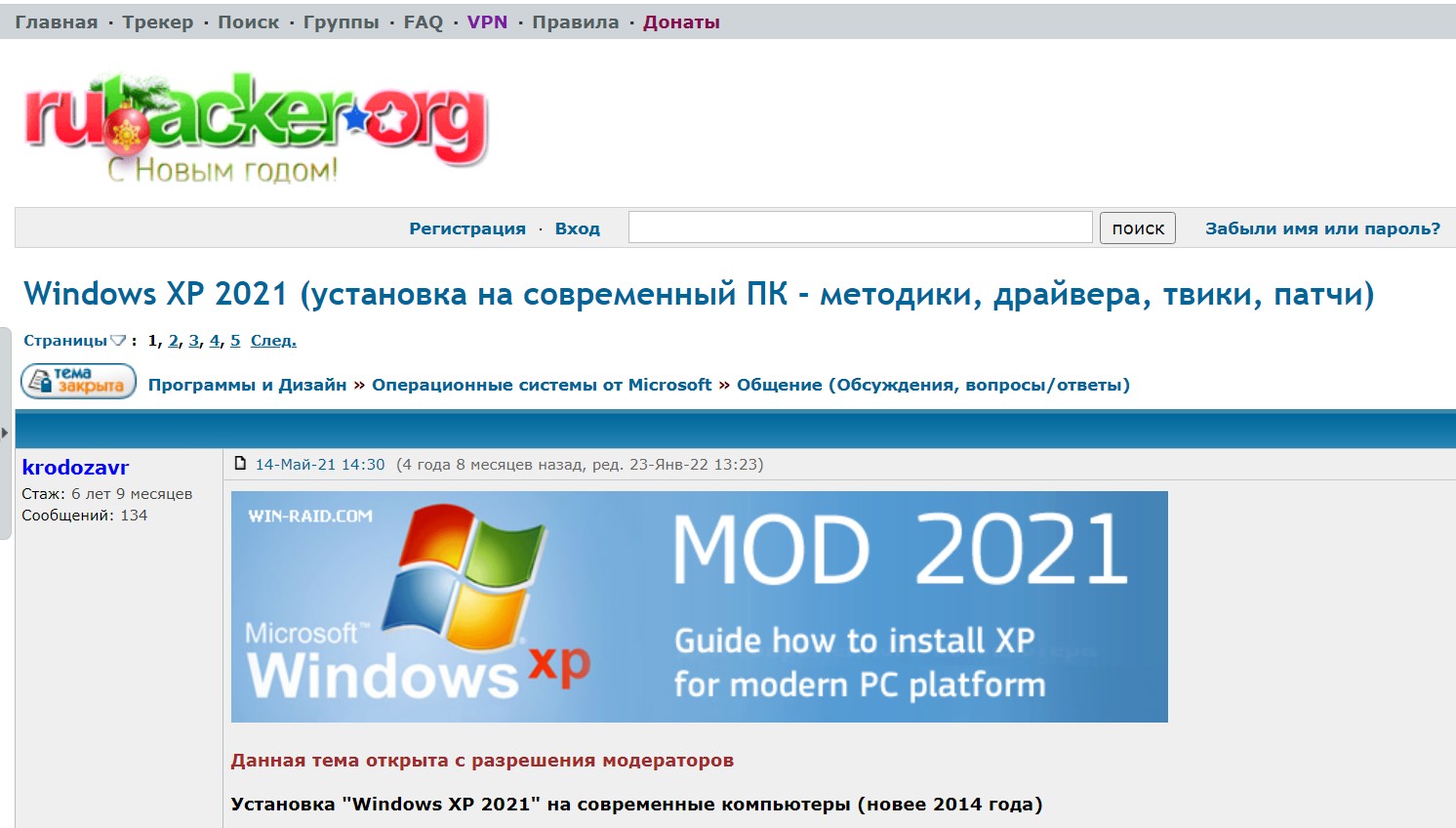Open Донаты in the top menu
Viewport: 1456px width, 828px height.
[681, 22]
